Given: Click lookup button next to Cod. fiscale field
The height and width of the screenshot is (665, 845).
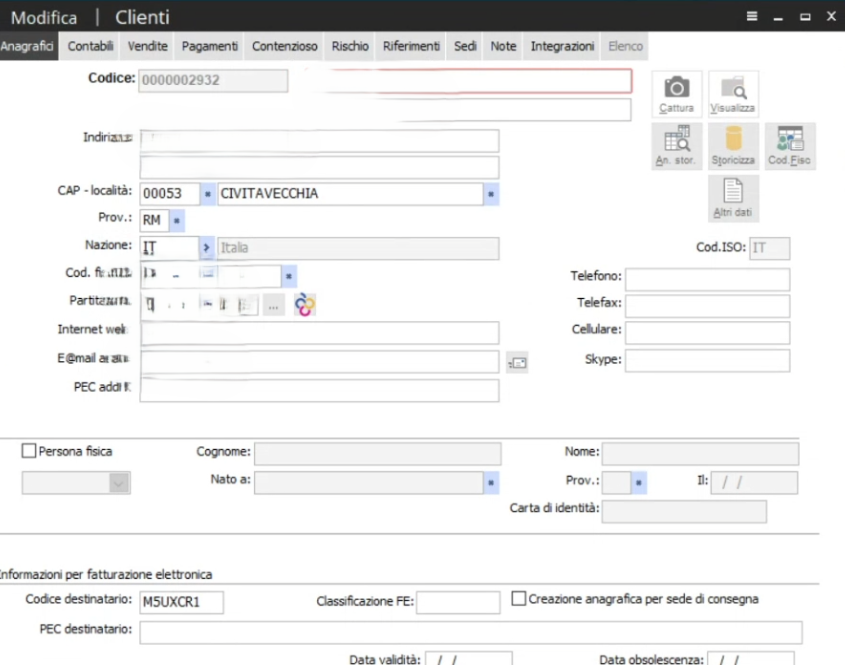Looking at the screenshot, I should [x=289, y=276].
